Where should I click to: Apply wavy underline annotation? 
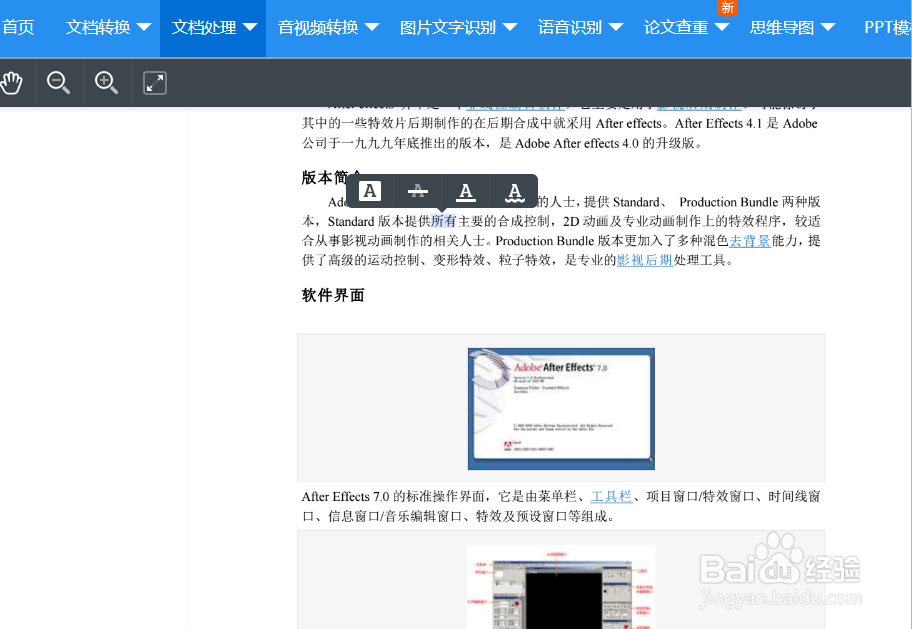[x=513, y=191]
